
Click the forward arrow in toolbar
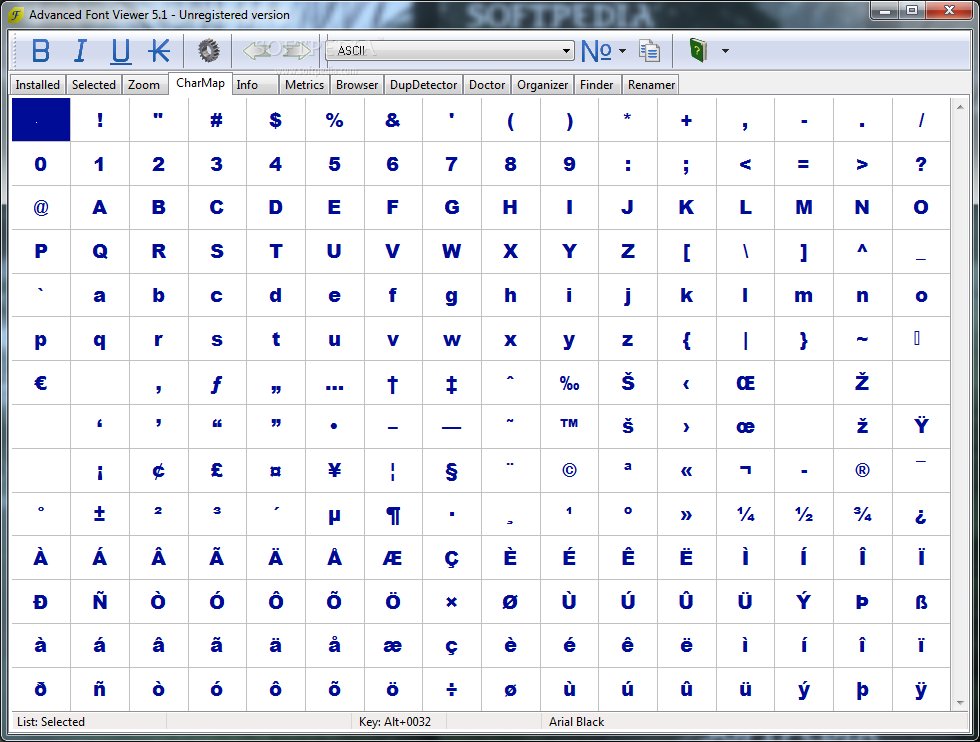point(296,50)
